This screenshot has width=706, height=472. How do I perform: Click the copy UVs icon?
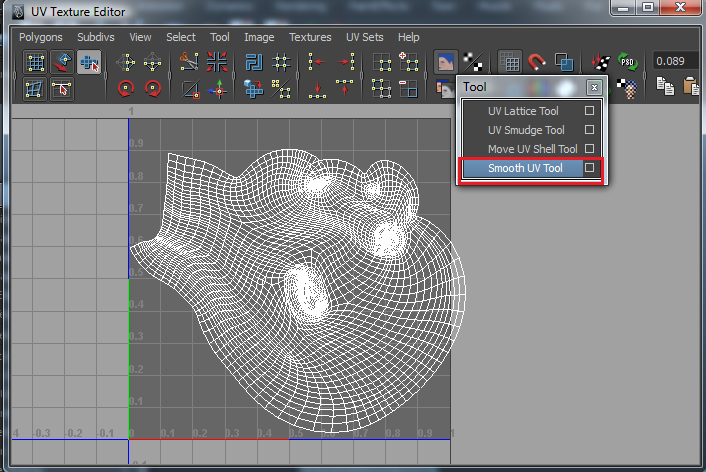pos(666,88)
